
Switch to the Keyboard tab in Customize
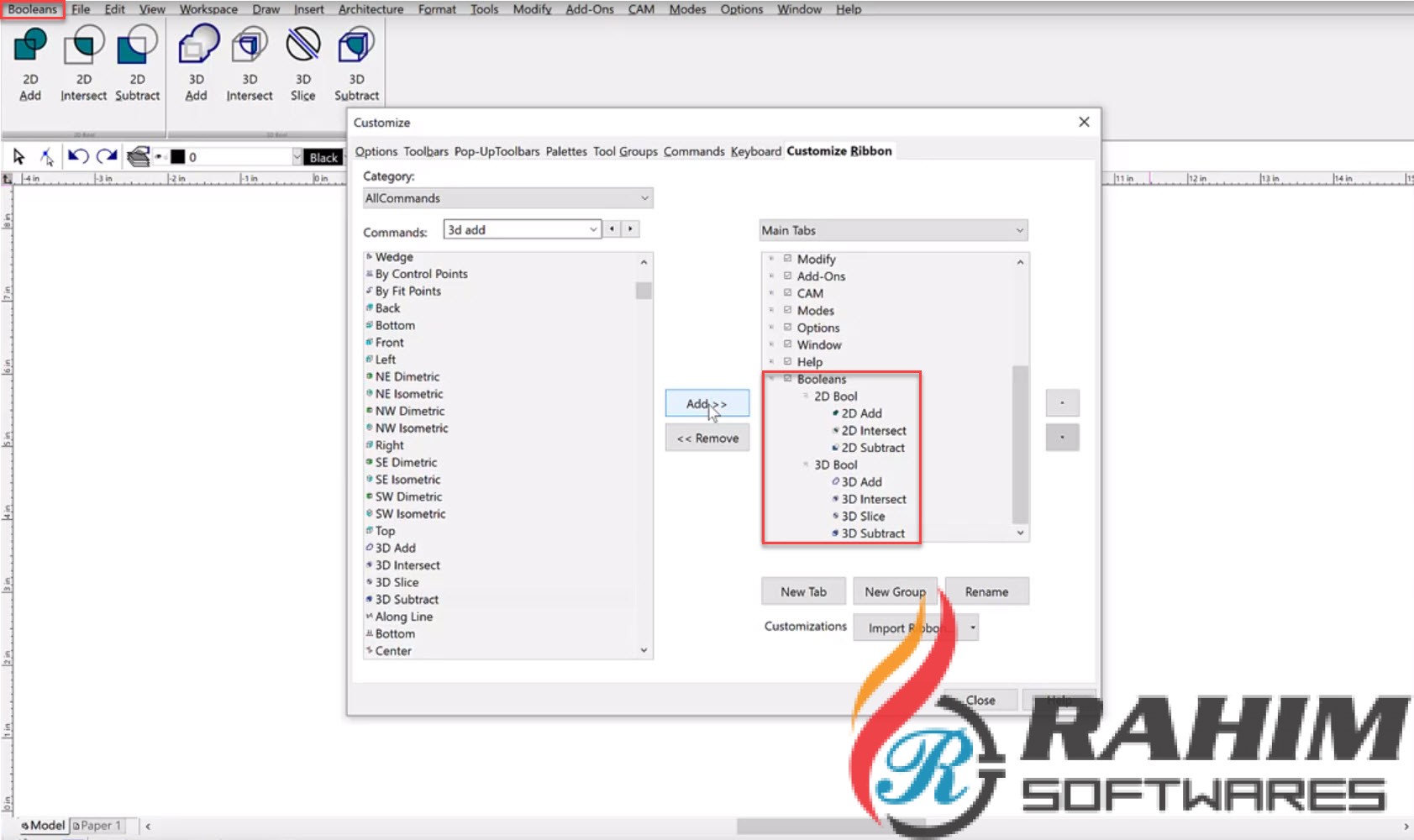pyautogui.click(x=755, y=151)
